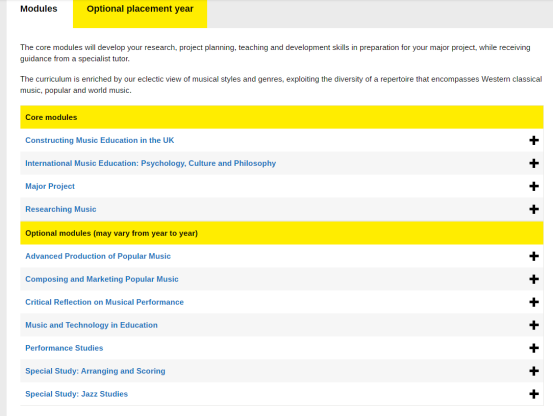Click plus icon next to Researching Music
553x416 pixels.
(x=534, y=209)
